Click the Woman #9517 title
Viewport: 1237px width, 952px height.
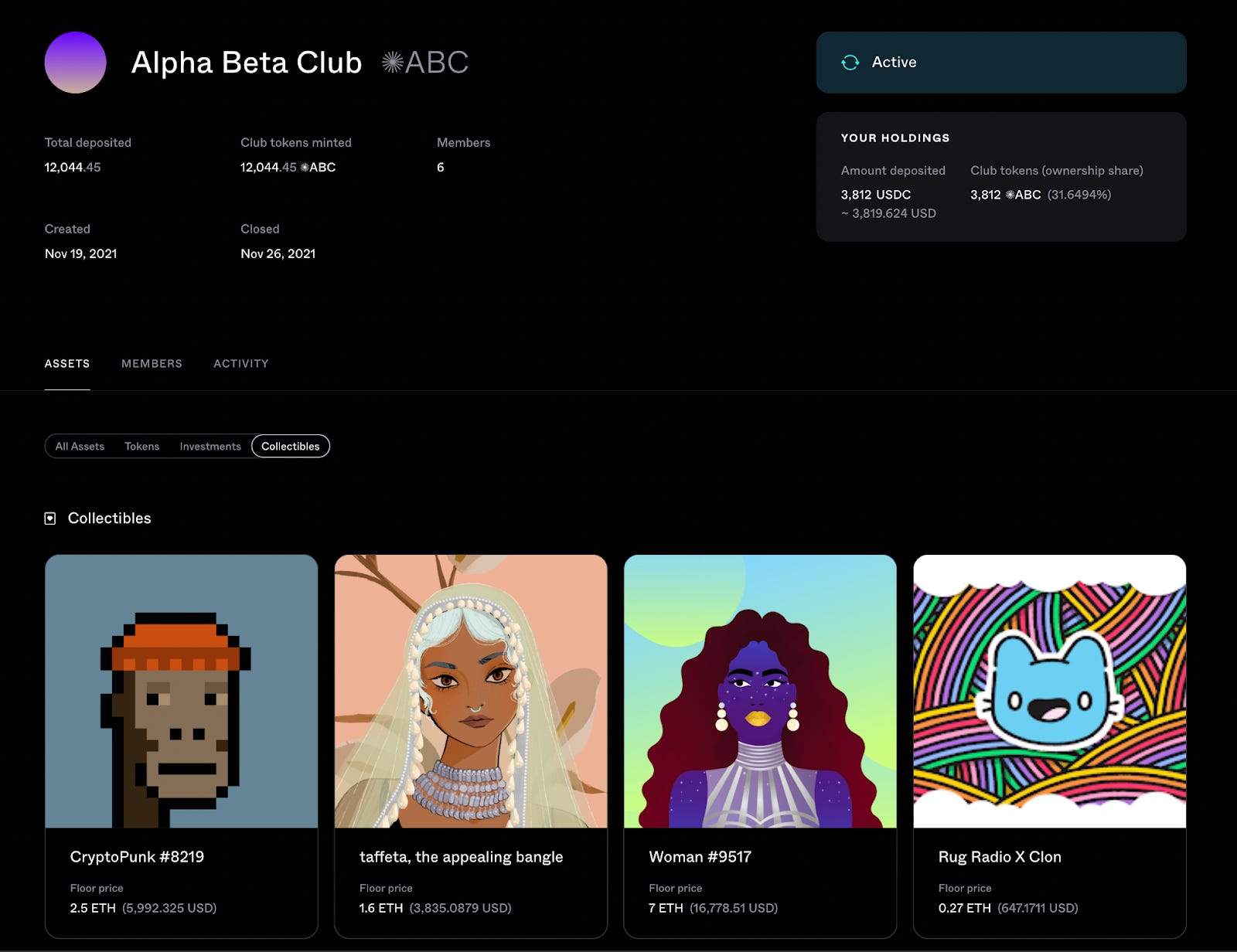tap(700, 856)
